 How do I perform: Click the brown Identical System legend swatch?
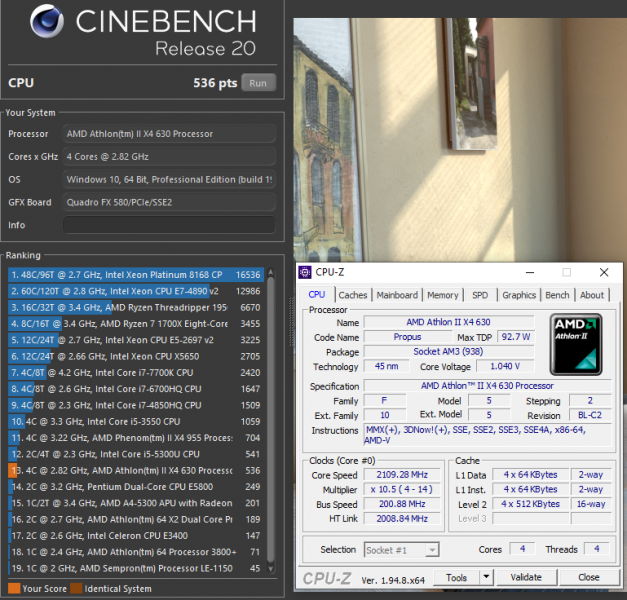[x=76, y=588]
